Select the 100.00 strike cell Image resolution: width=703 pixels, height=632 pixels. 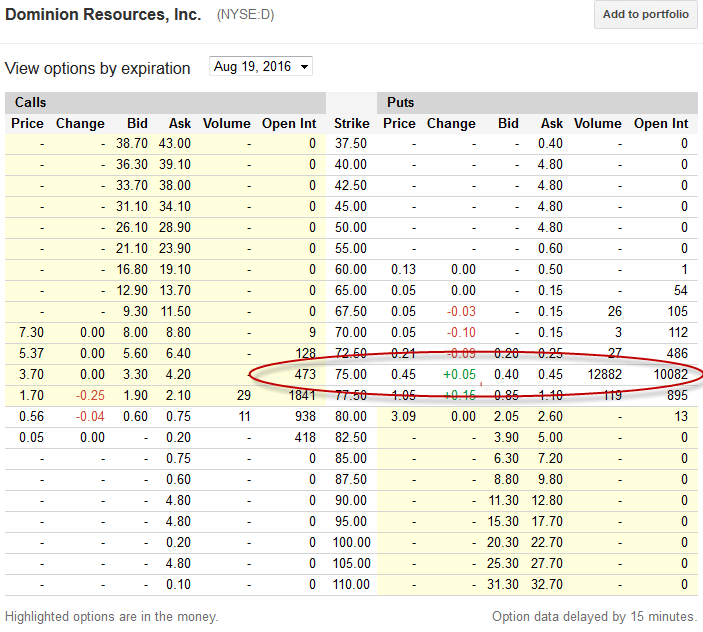pos(351,542)
